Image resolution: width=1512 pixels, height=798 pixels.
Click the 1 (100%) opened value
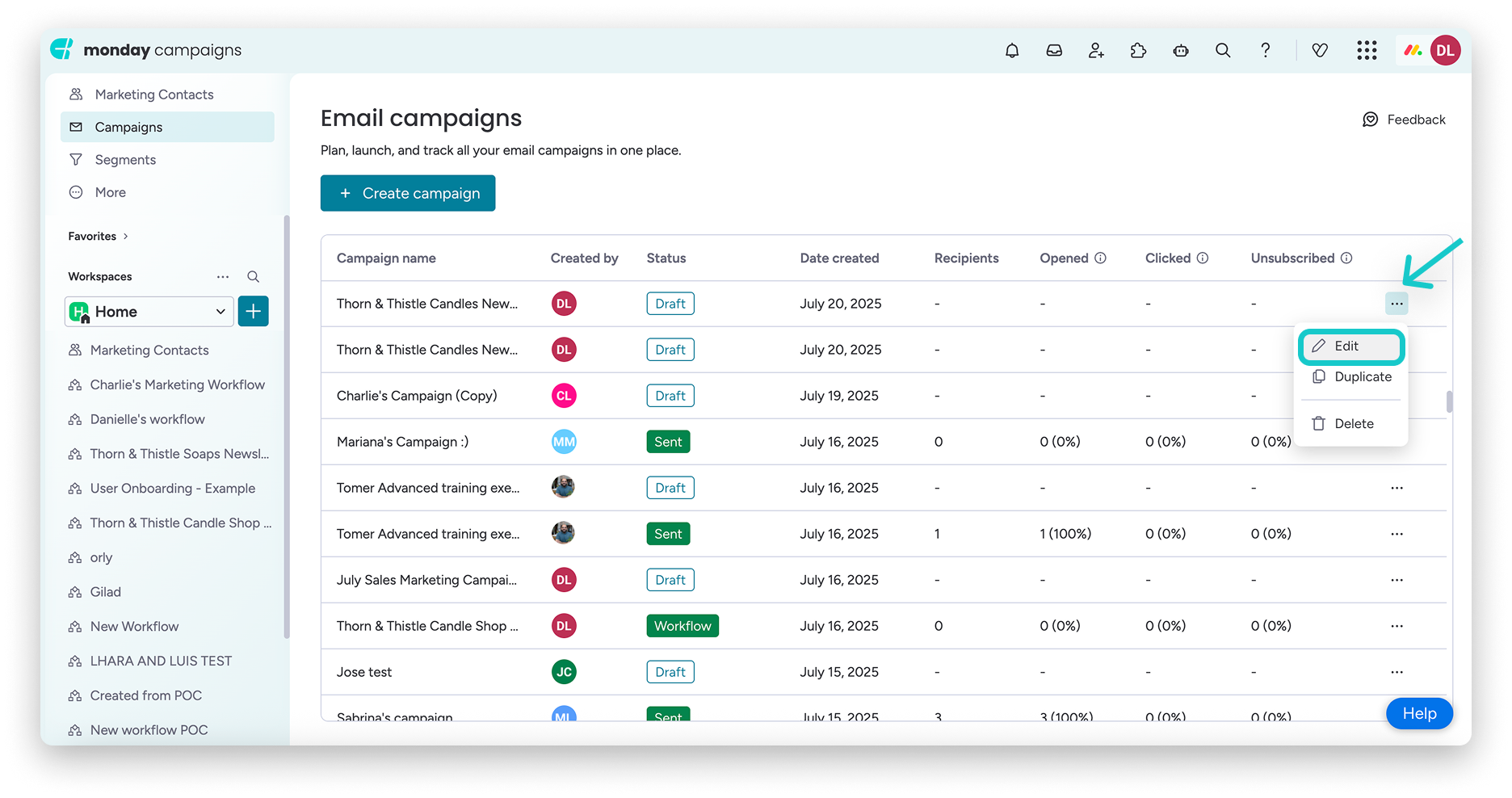pyautogui.click(x=1065, y=534)
